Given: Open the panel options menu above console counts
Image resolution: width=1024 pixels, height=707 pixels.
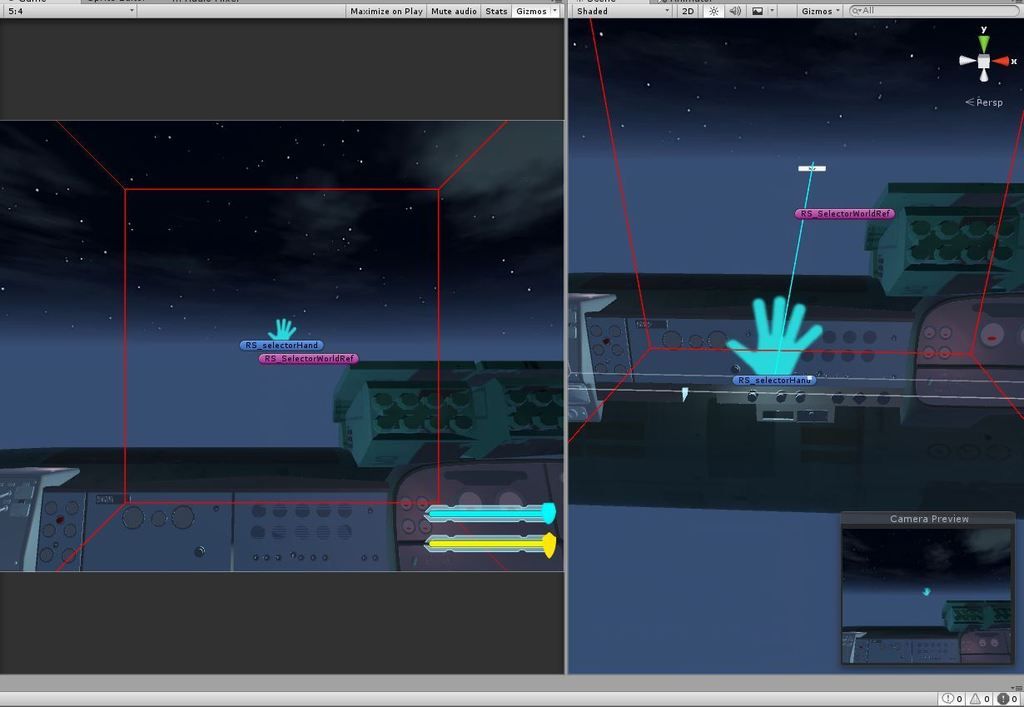Looking at the screenshot, I should coord(1015,687).
